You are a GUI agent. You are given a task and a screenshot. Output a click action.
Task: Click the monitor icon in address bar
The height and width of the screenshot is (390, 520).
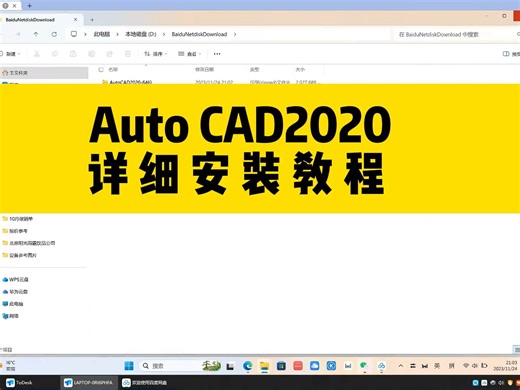[74, 34]
